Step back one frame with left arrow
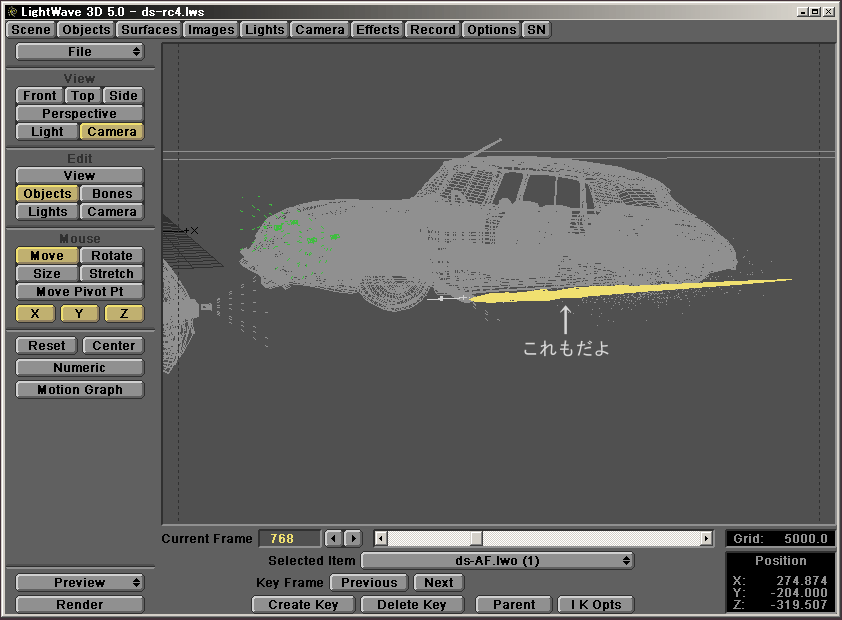This screenshot has width=842, height=620. tap(334, 539)
